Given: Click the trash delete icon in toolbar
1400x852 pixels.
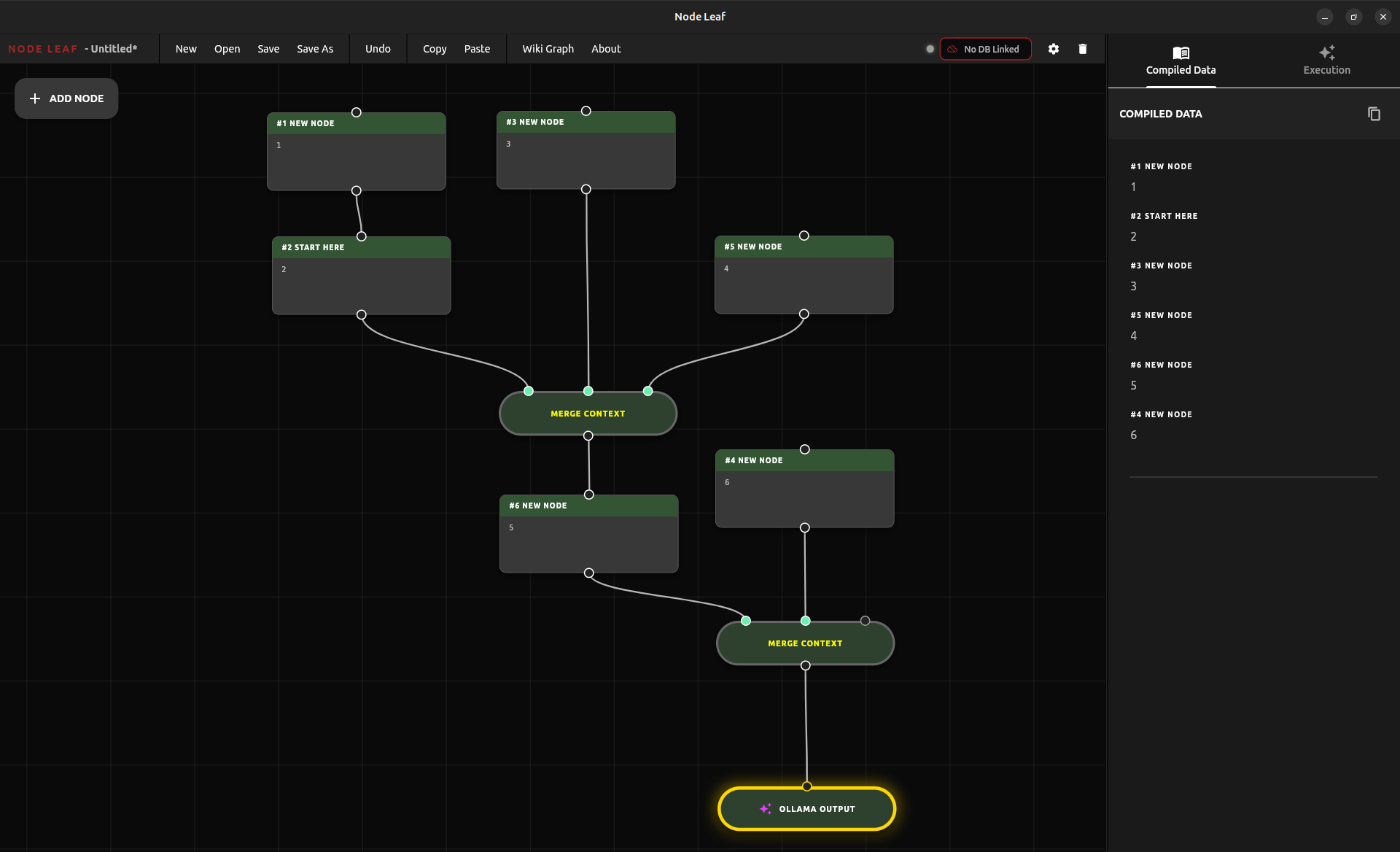Looking at the screenshot, I should [x=1082, y=49].
